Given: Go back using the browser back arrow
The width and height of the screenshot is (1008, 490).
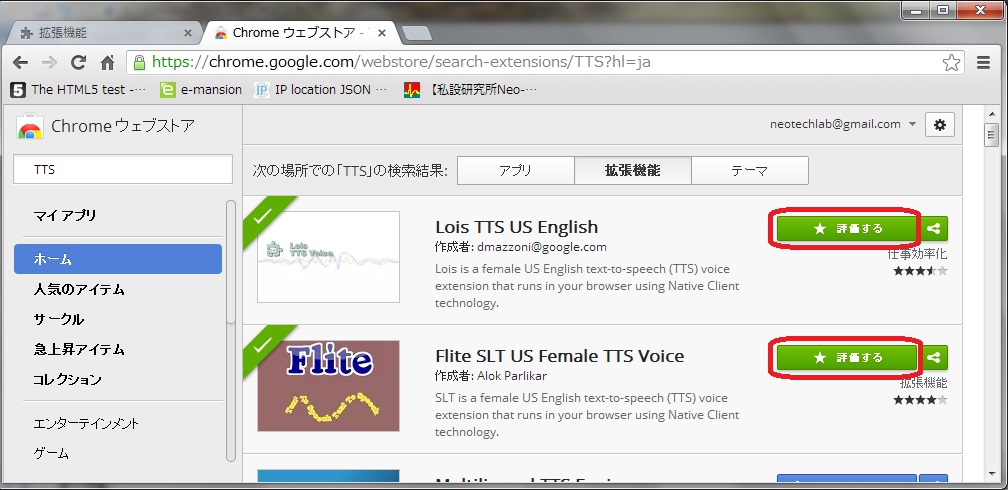Looking at the screenshot, I should tap(21, 62).
